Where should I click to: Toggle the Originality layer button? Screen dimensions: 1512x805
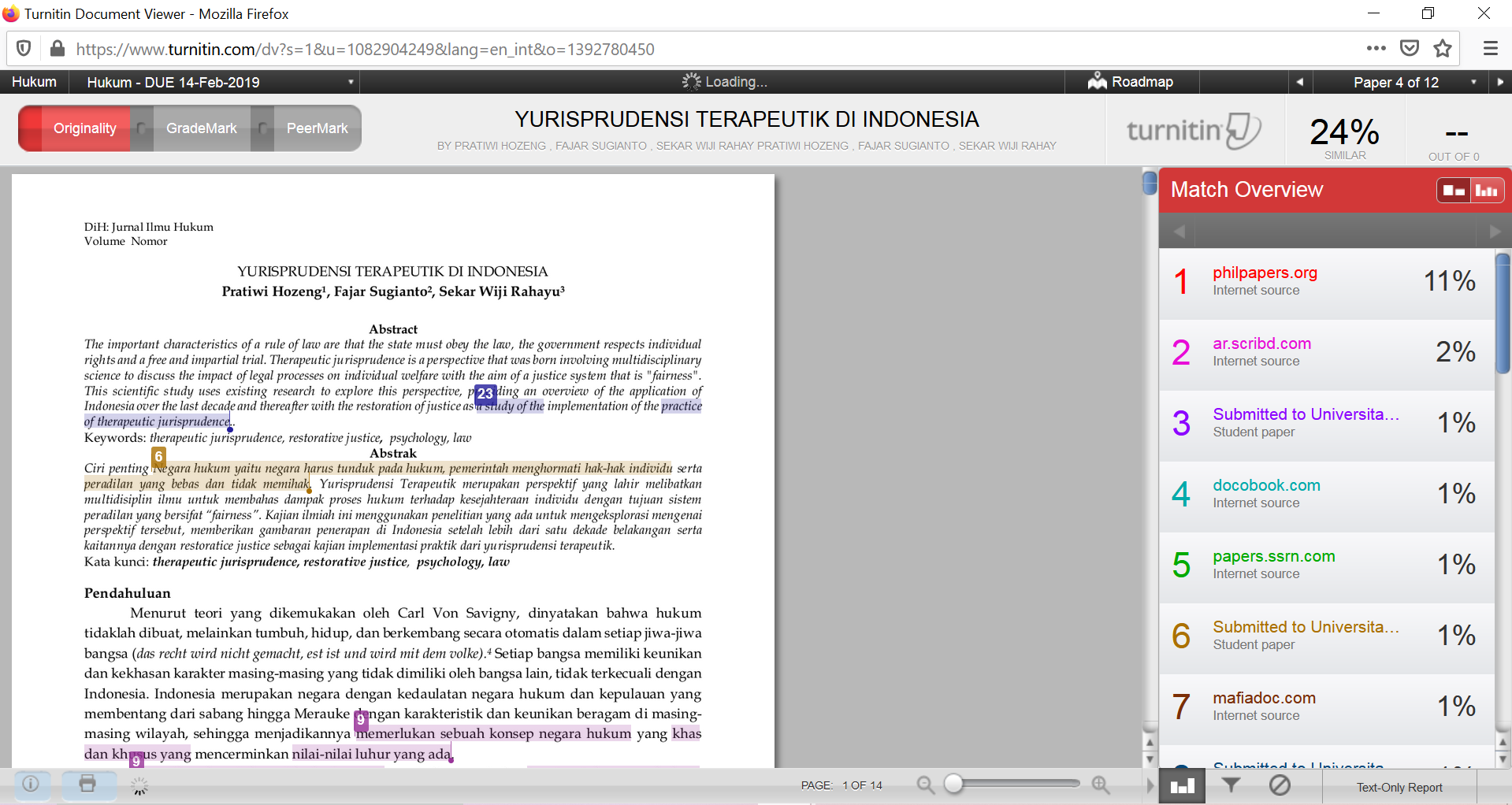[x=84, y=128]
